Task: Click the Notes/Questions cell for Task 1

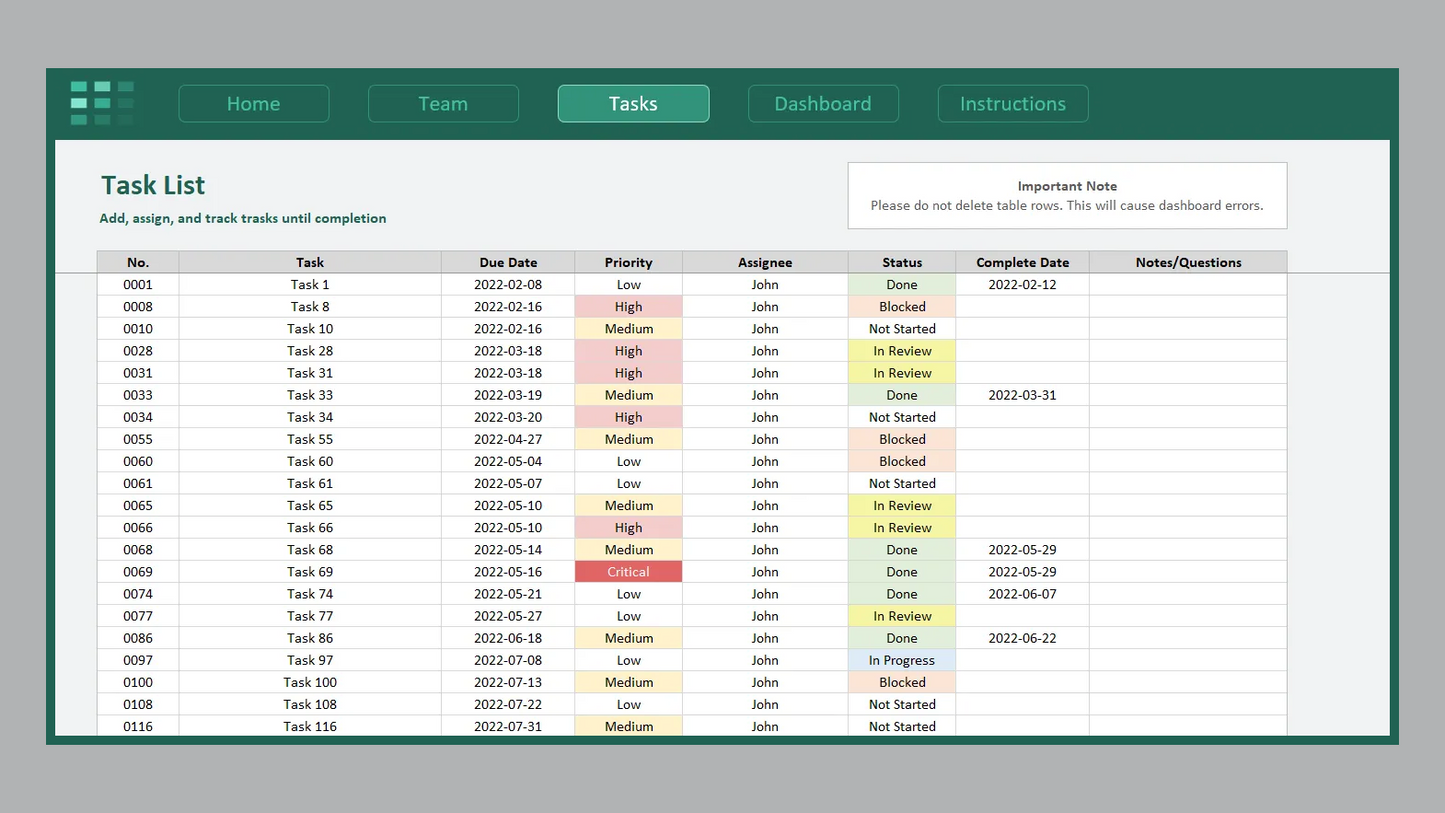Action: [x=1187, y=285]
